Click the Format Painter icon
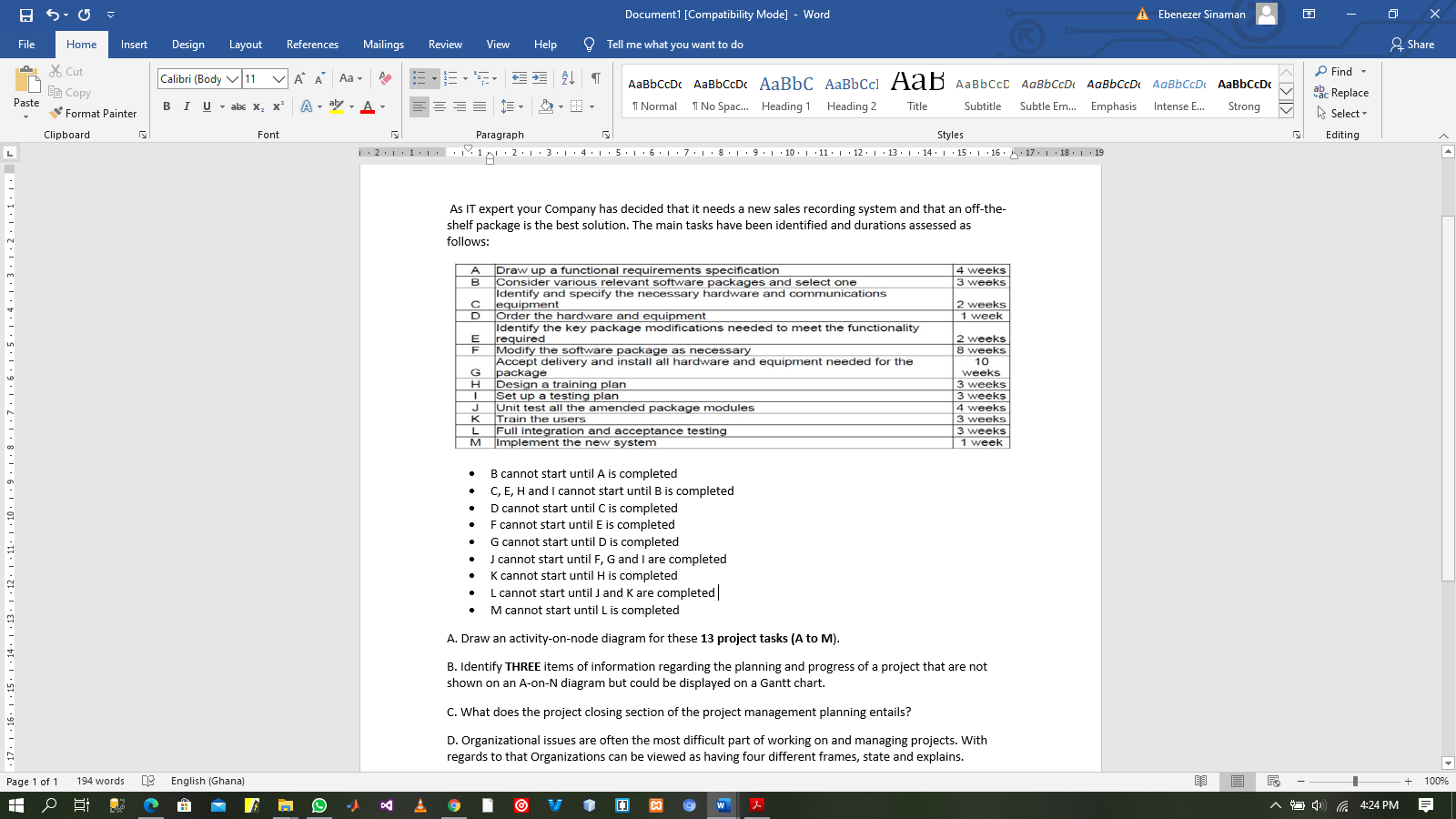The image size is (1456, 819). (x=57, y=113)
